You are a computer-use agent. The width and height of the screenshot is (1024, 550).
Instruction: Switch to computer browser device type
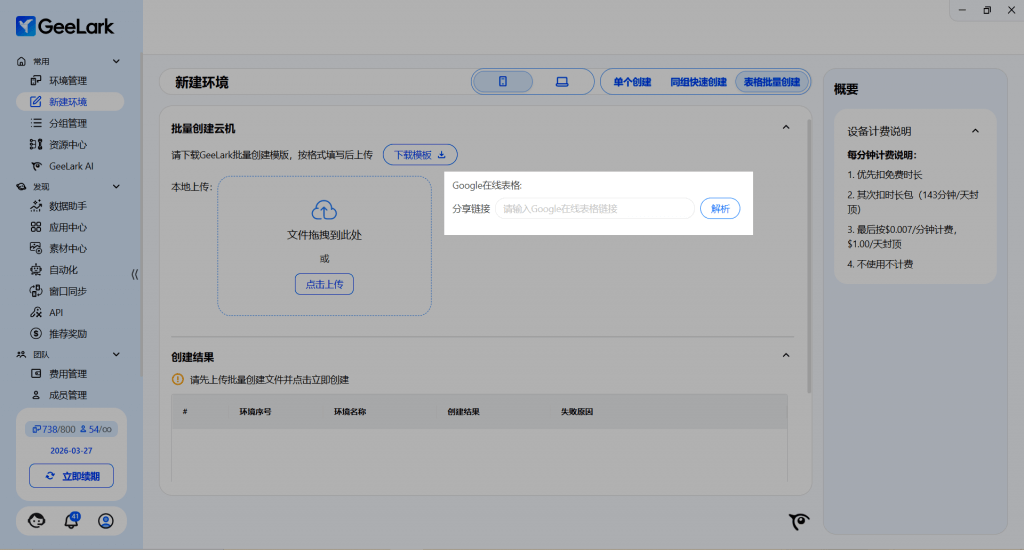pos(562,82)
